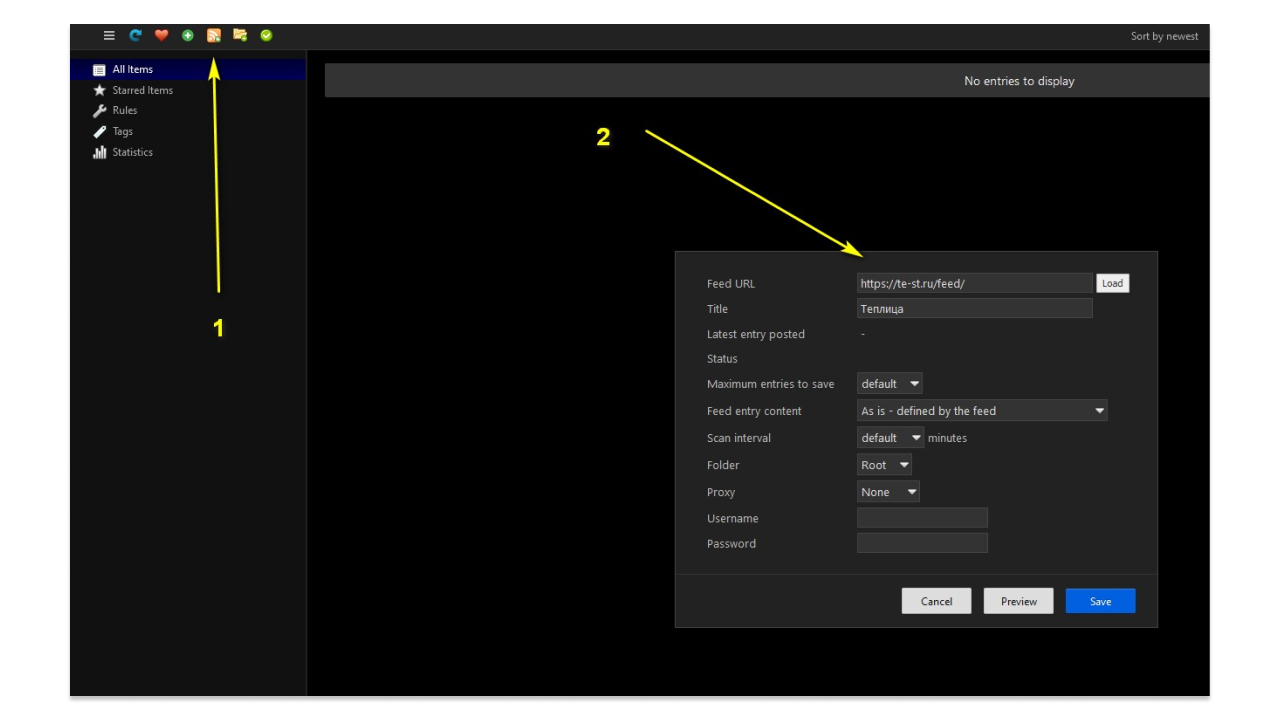Click into the Username input field
Screen dimensions: 1280x720
[922, 518]
